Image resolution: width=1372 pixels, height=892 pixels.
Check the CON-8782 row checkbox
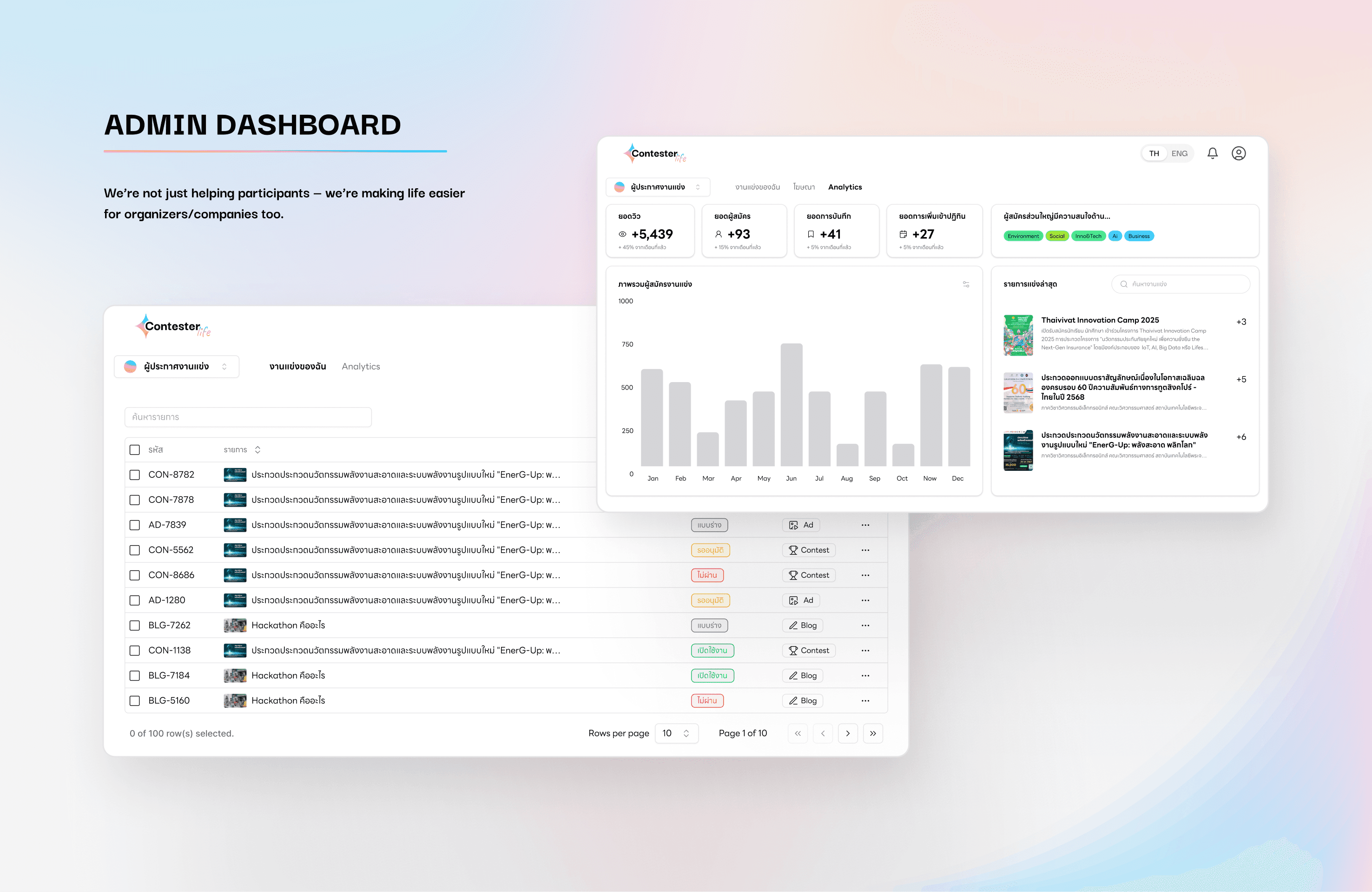pos(135,475)
